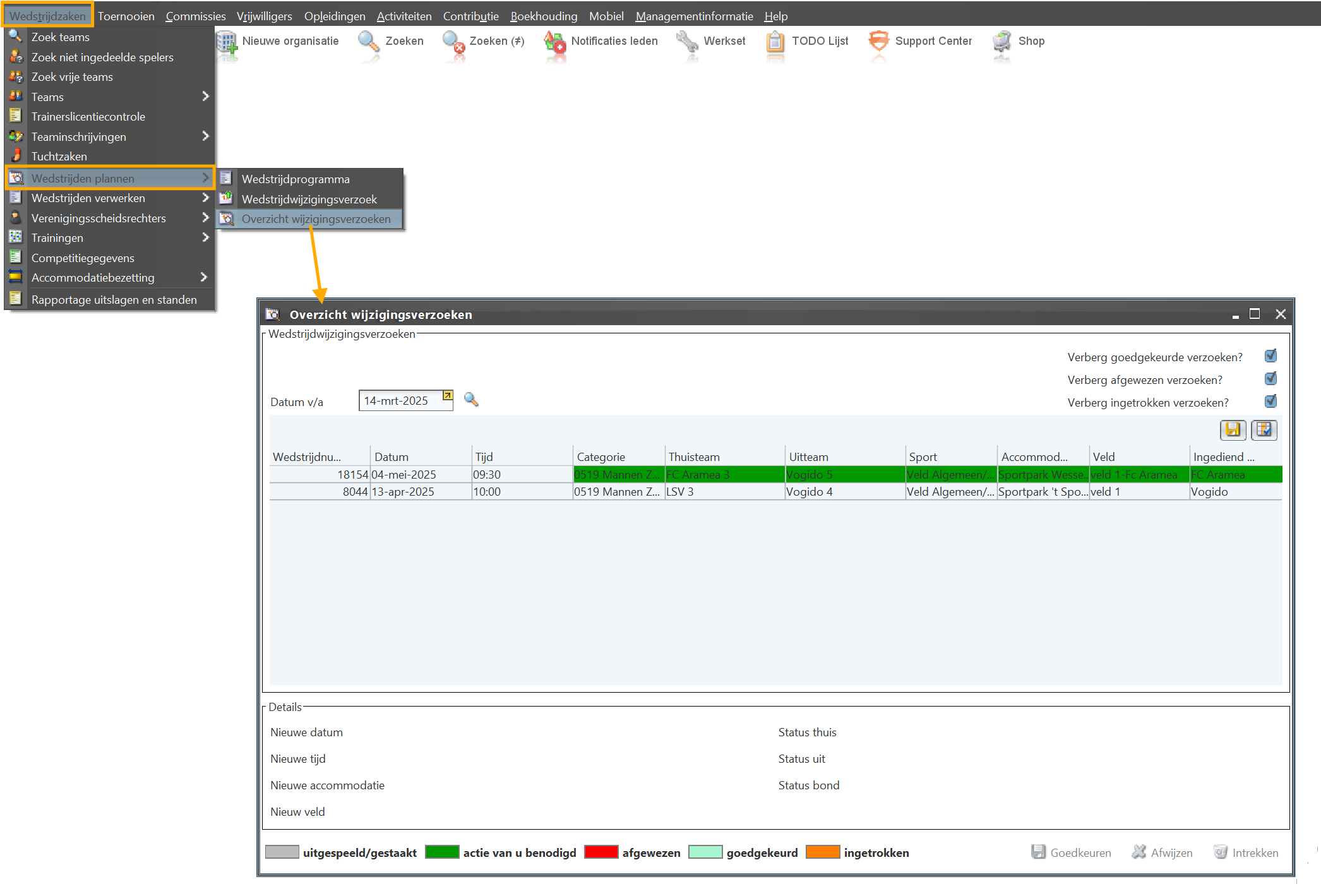Click the magnifier search icon beside Datum v/a
1321x896 pixels.
pos(471,400)
